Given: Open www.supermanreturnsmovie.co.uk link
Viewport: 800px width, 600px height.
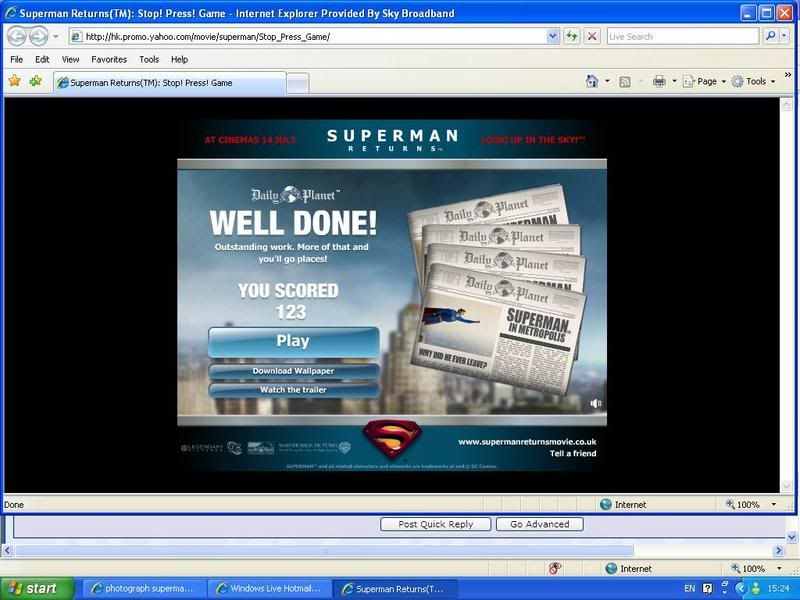Looking at the screenshot, I should tap(527, 442).
